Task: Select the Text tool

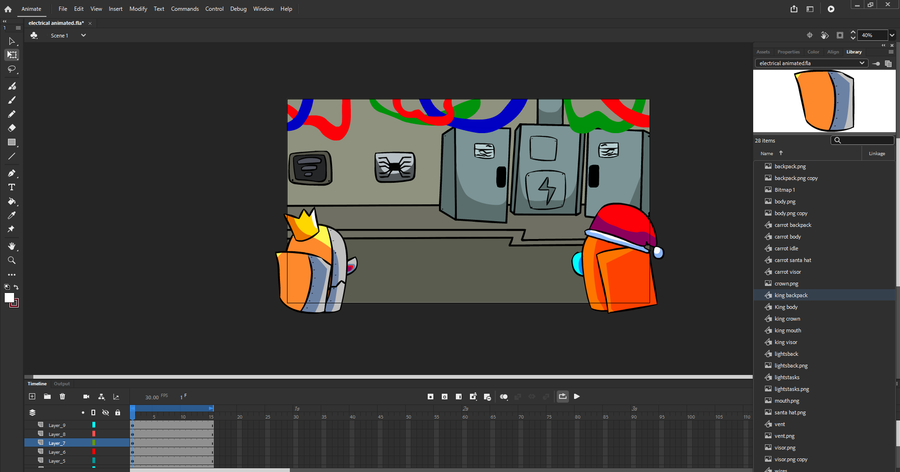Action: coord(11,187)
